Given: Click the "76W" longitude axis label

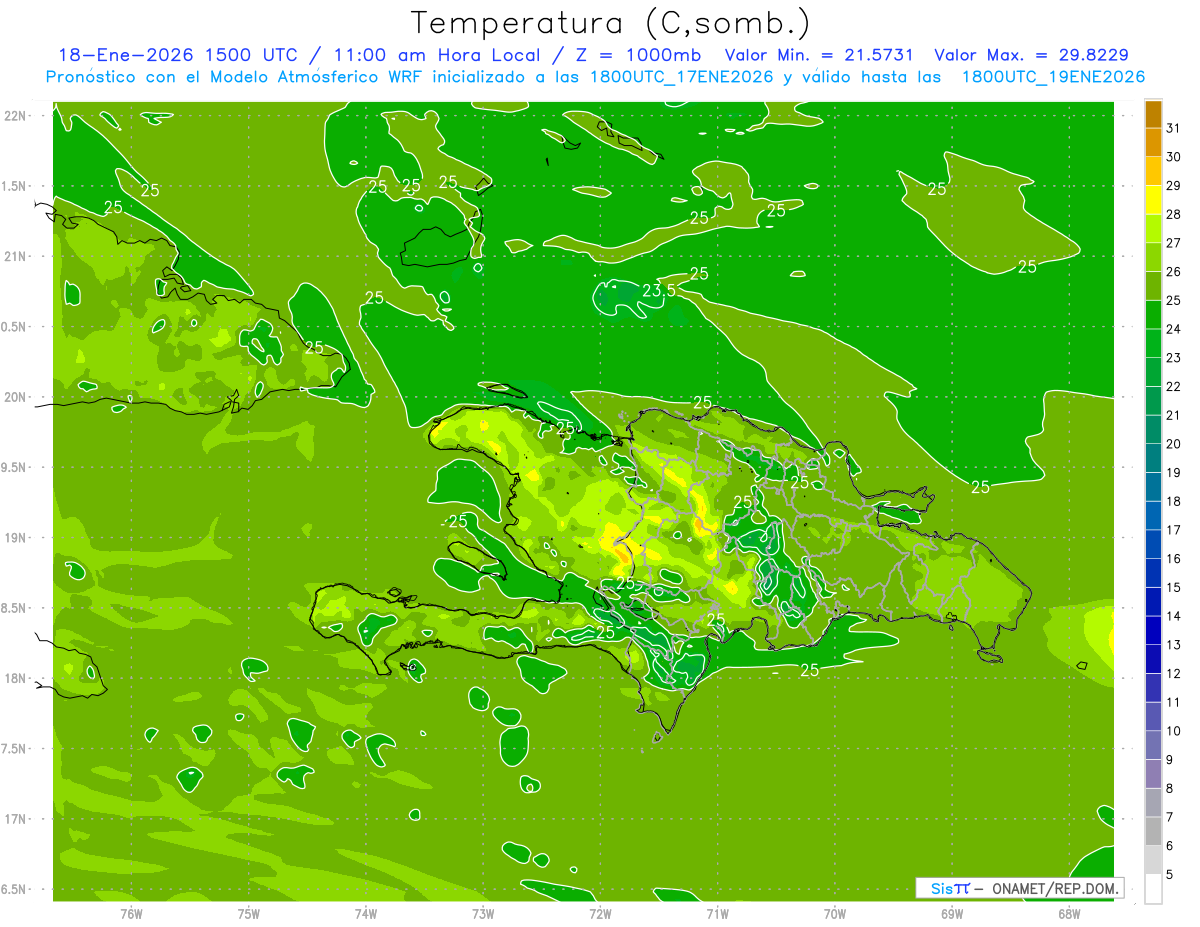Looking at the screenshot, I should tap(131, 913).
